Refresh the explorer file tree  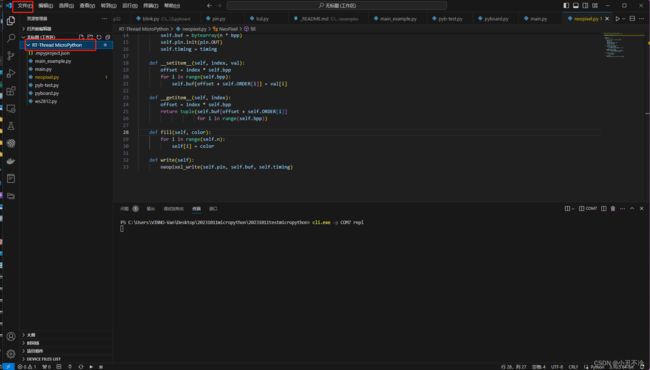pos(99,37)
